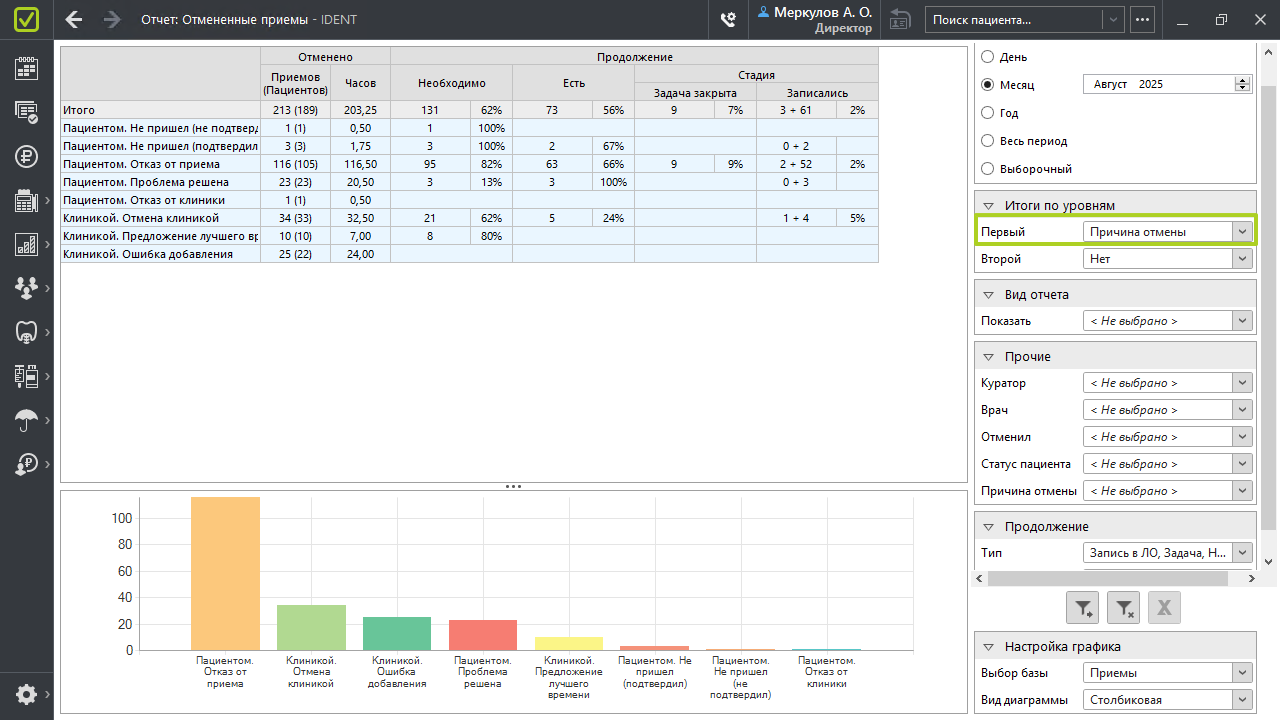The width and height of the screenshot is (1280, 720).
Task: Click the apply filter funnel button
Action: point(1084,607)
